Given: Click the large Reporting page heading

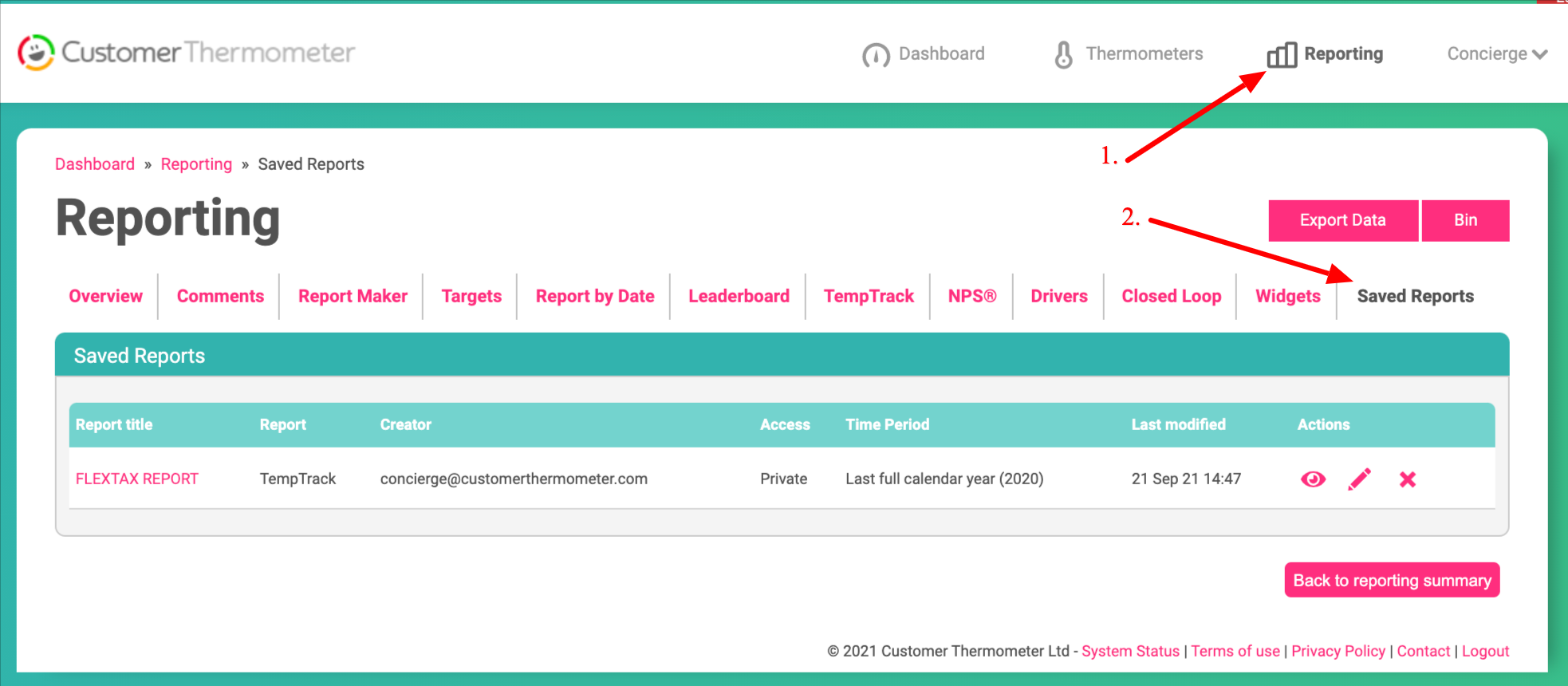Looking at the screenshot, I should (x=167, y=219).
